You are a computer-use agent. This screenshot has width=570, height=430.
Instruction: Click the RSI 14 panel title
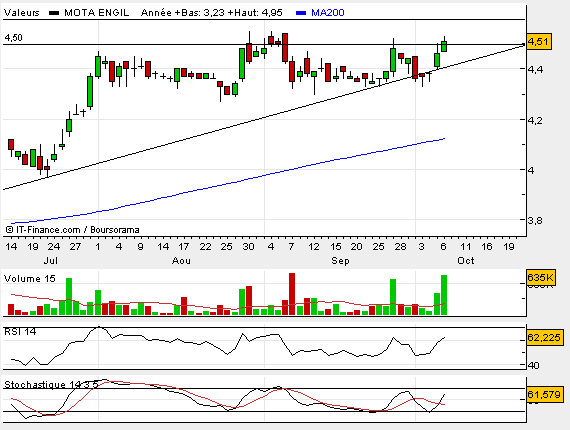click(20, 331)
